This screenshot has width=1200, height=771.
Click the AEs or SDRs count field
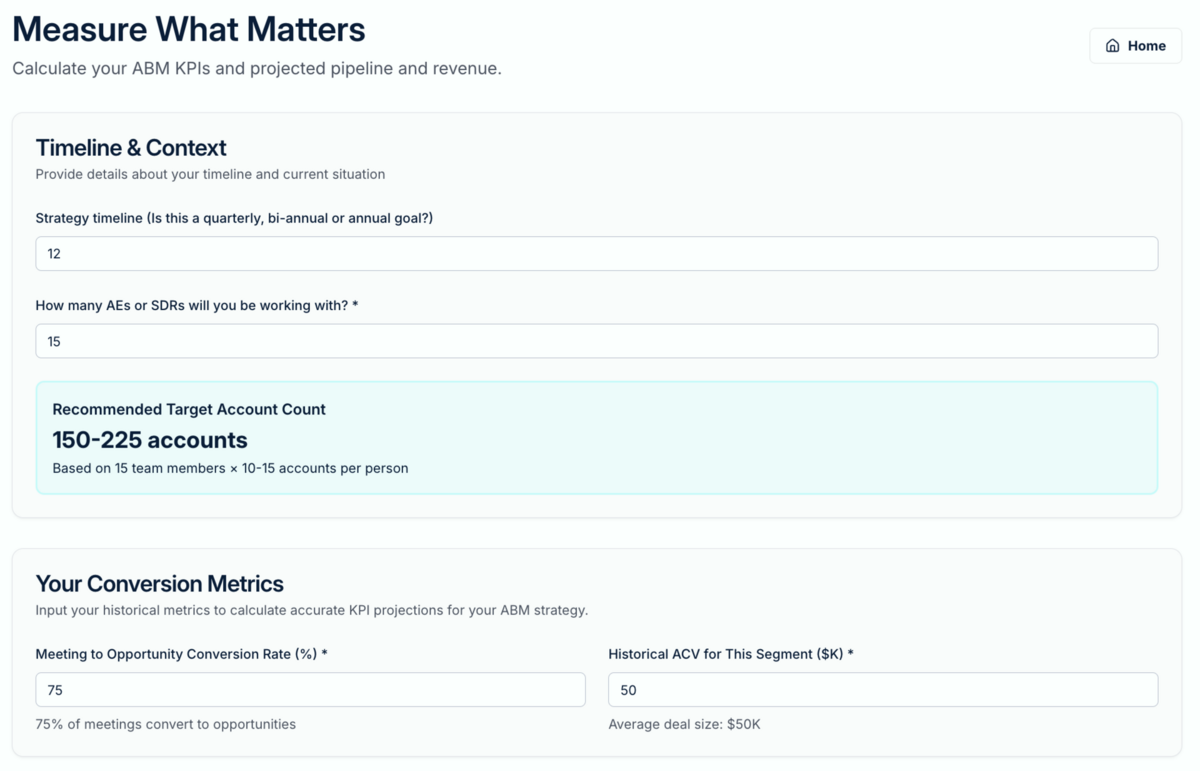(596, 341)
